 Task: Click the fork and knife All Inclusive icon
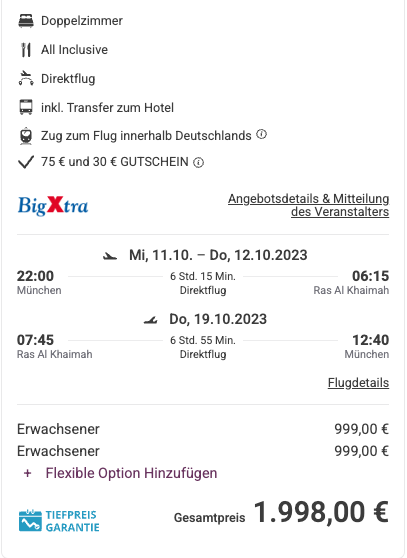pos(26,50)
